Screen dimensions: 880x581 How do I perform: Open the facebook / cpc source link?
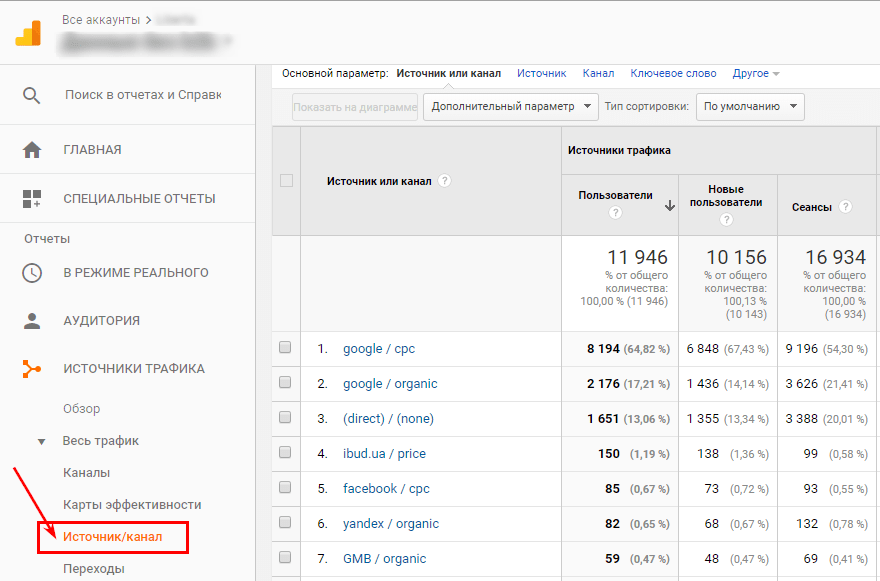coord(386,488)
